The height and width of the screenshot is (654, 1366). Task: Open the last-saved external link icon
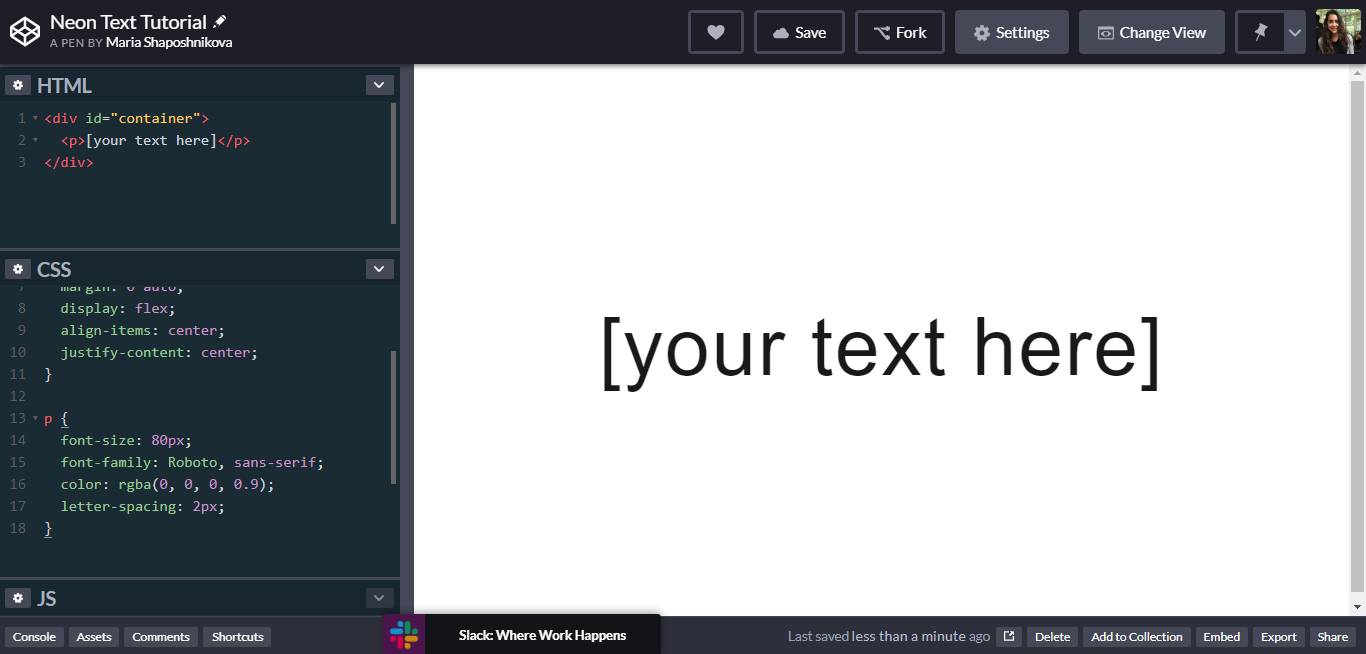click(1008, 636)
